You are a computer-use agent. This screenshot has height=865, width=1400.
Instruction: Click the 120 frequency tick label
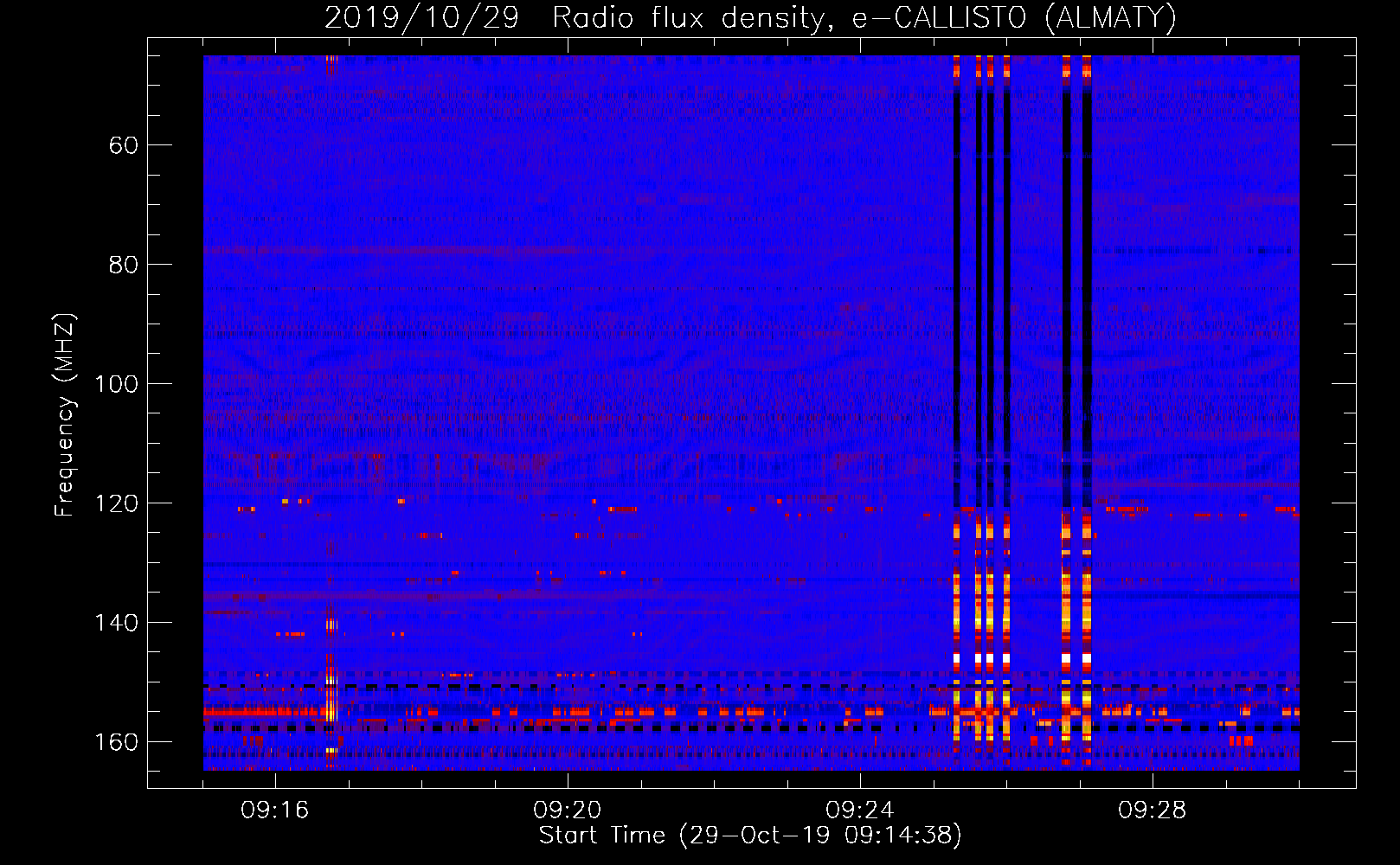(116, 503)
